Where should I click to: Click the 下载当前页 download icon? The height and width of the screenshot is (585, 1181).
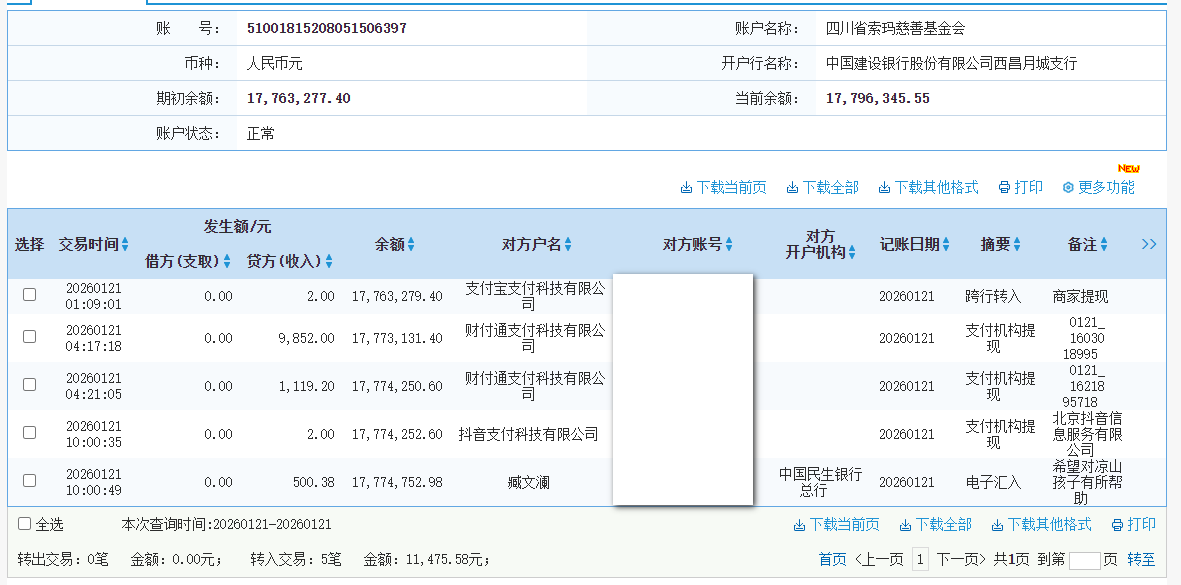tap(686, 187)
